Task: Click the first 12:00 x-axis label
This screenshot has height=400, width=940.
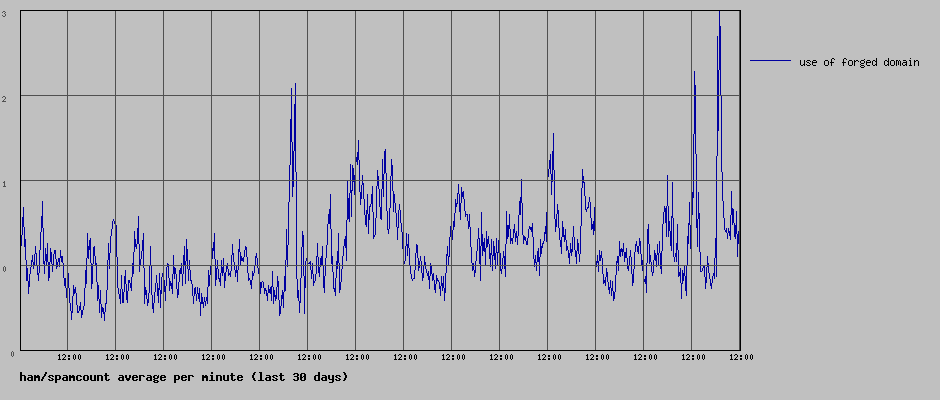Action: (70, 357)
